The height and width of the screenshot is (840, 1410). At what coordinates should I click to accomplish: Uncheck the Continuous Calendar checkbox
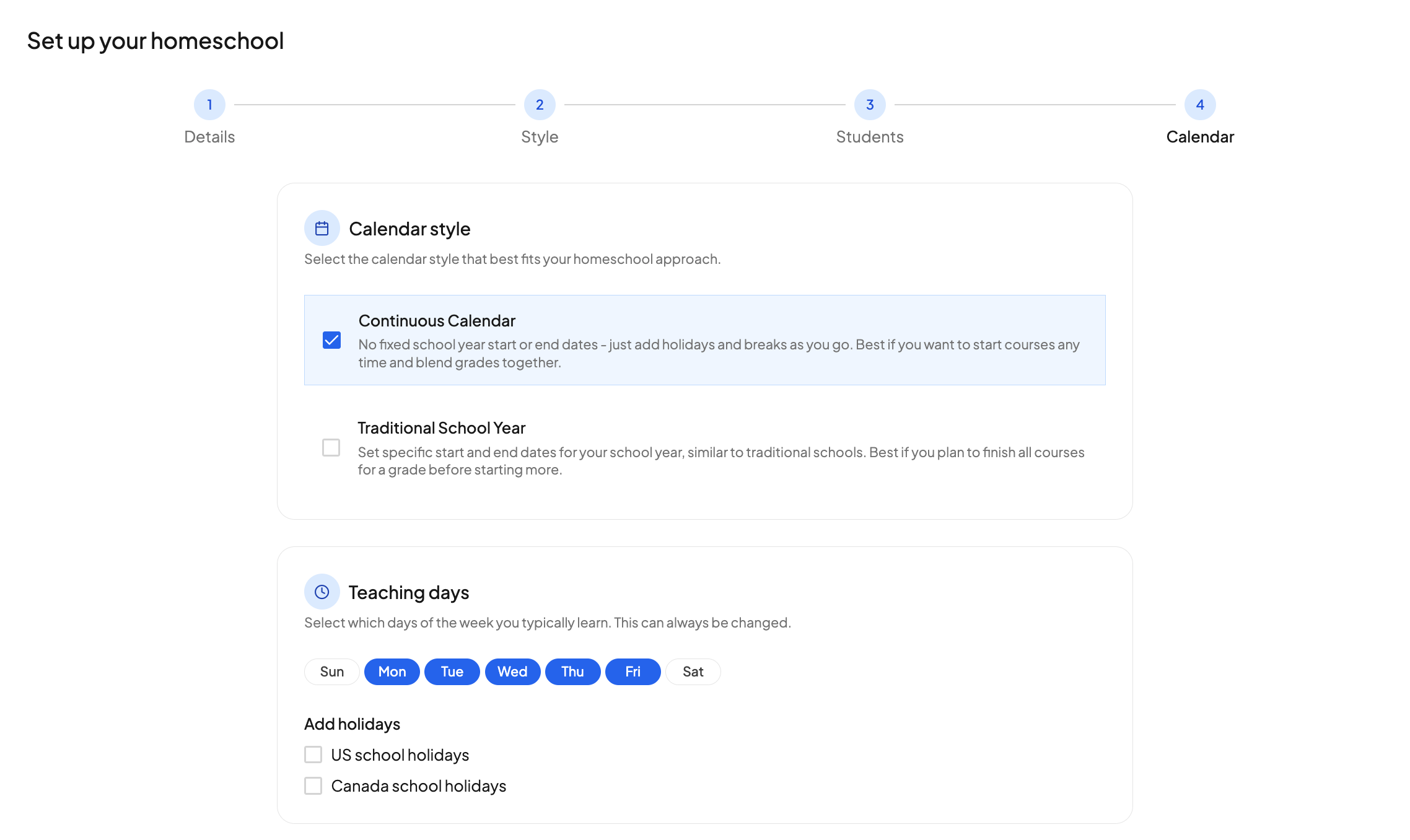pos(331,340)
